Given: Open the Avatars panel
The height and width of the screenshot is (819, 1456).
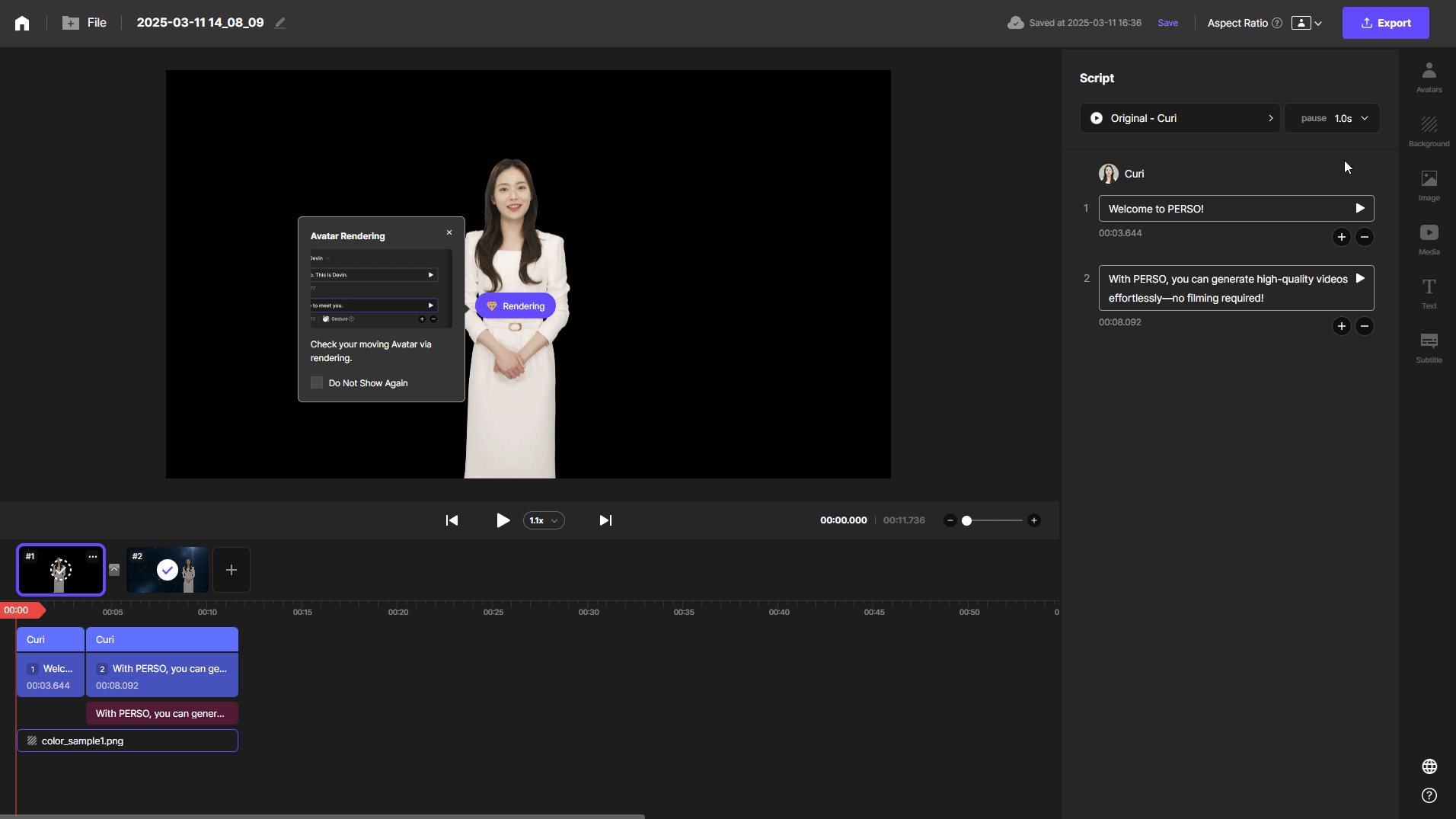Looking at the screenshot, I should click(1429, 77).
